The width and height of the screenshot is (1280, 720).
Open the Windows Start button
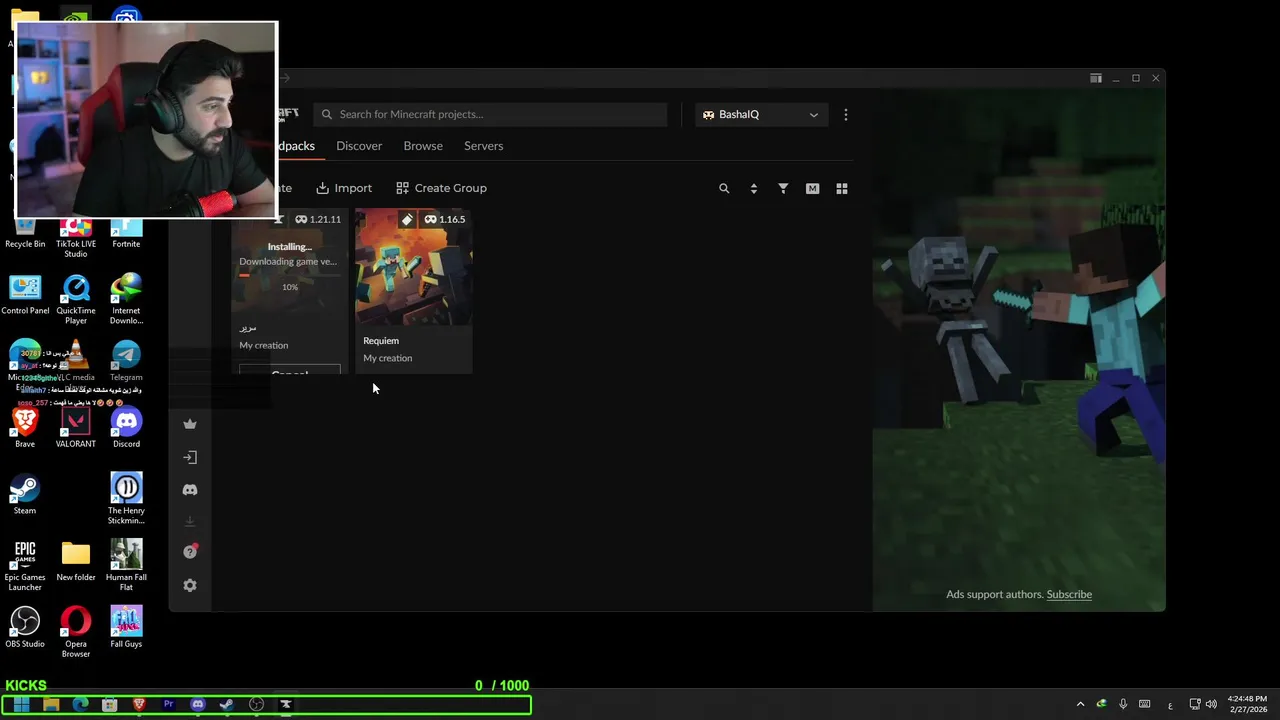22,704
